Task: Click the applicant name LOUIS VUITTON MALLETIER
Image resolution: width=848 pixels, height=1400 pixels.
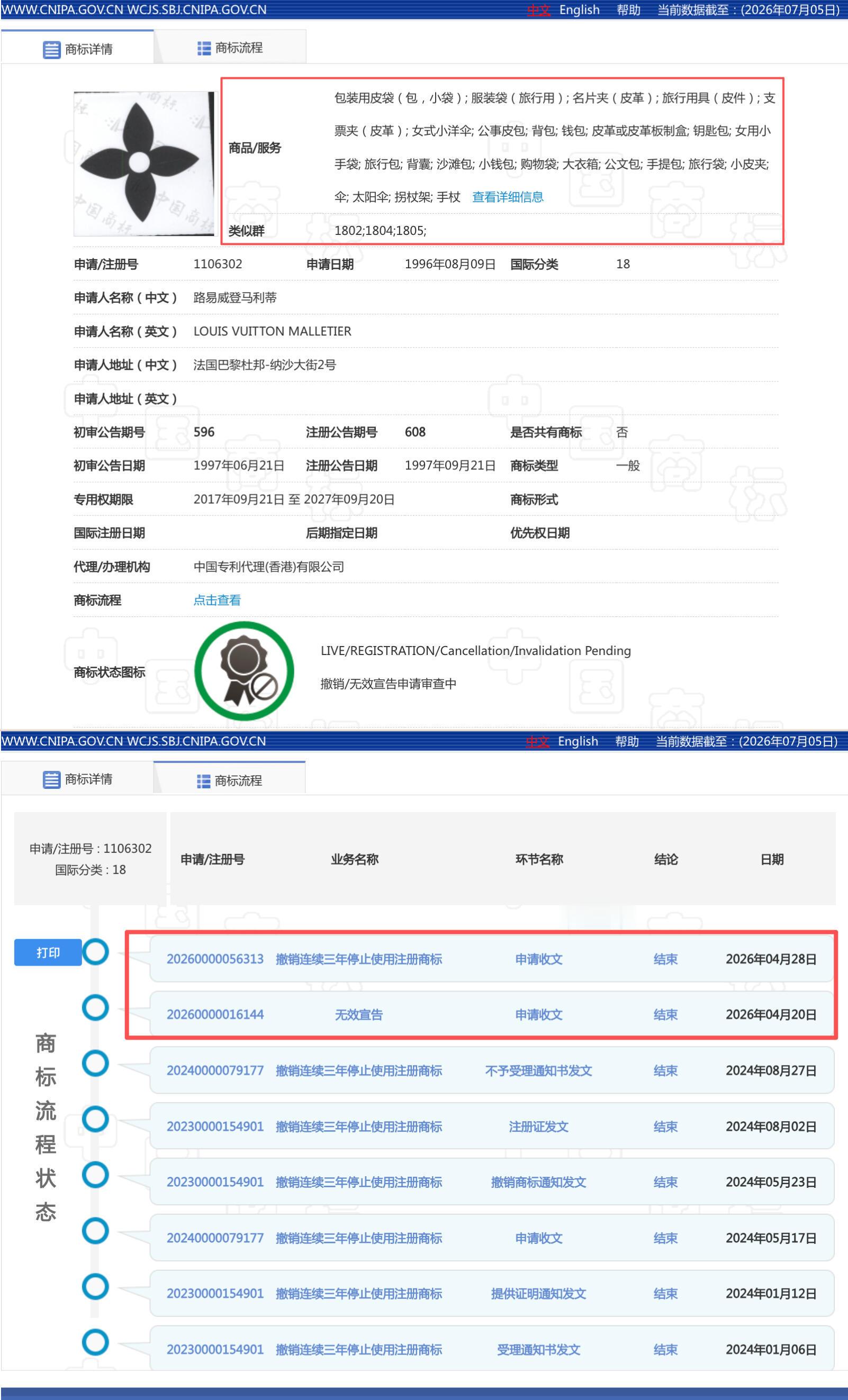Action: click(272, 331)
